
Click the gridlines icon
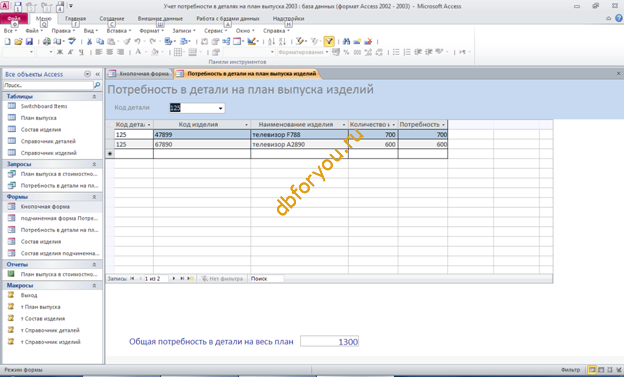tap(178, 52)
